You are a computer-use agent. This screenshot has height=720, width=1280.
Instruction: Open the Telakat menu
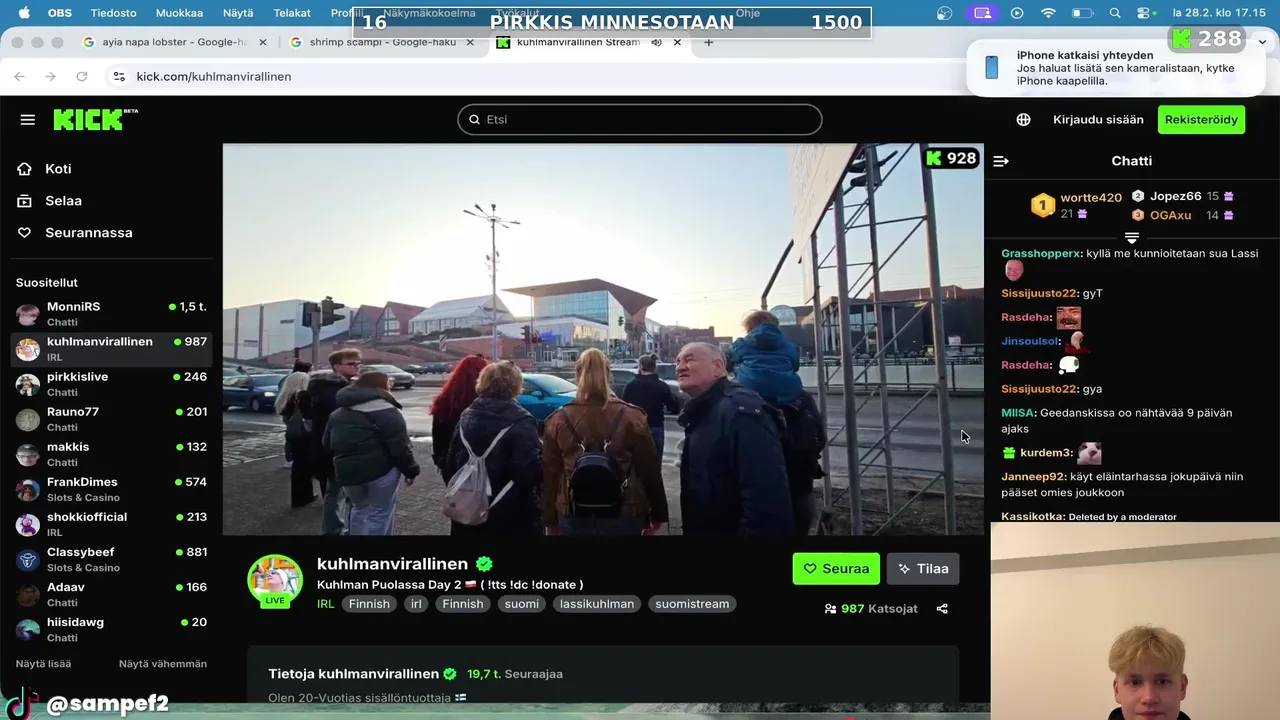pos(293,13)
